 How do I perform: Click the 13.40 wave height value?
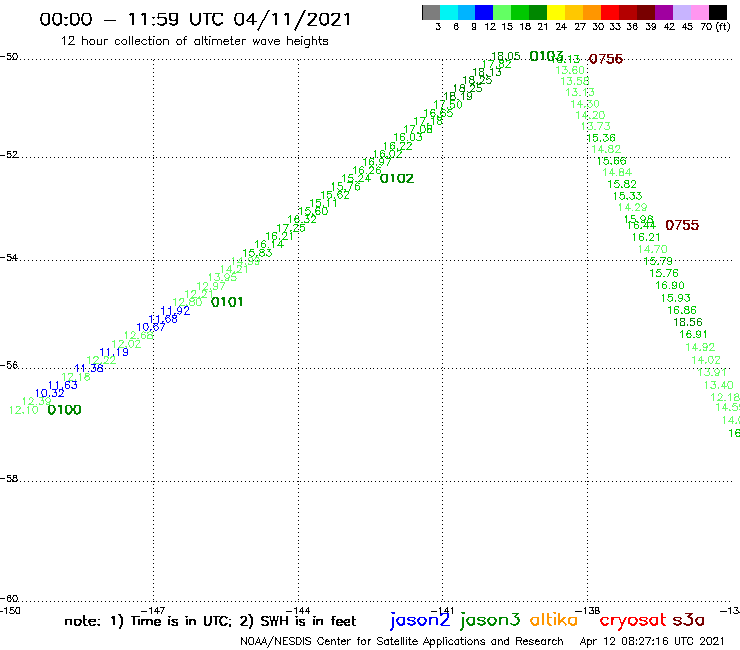(x=718, y=385)
